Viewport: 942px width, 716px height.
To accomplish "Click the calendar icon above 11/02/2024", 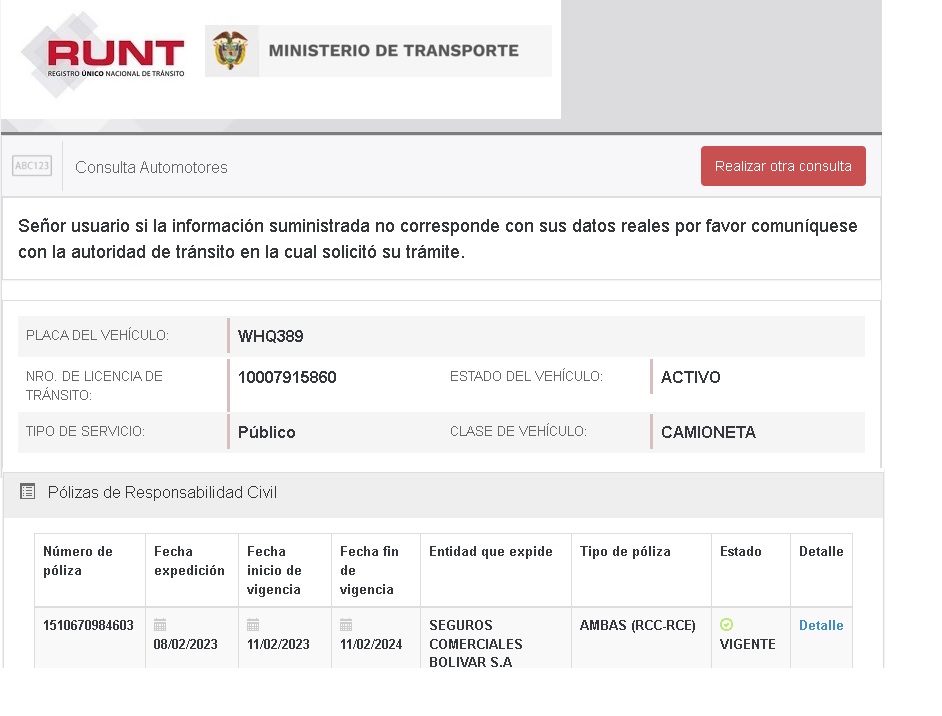I will [346, 625].
